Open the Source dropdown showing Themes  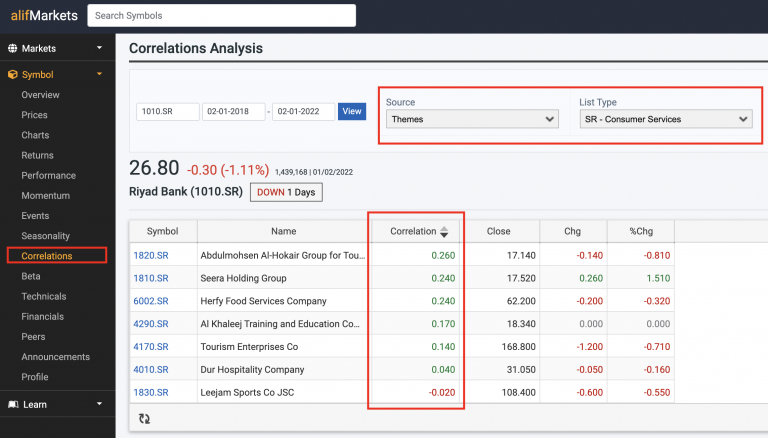coord(473,119)
